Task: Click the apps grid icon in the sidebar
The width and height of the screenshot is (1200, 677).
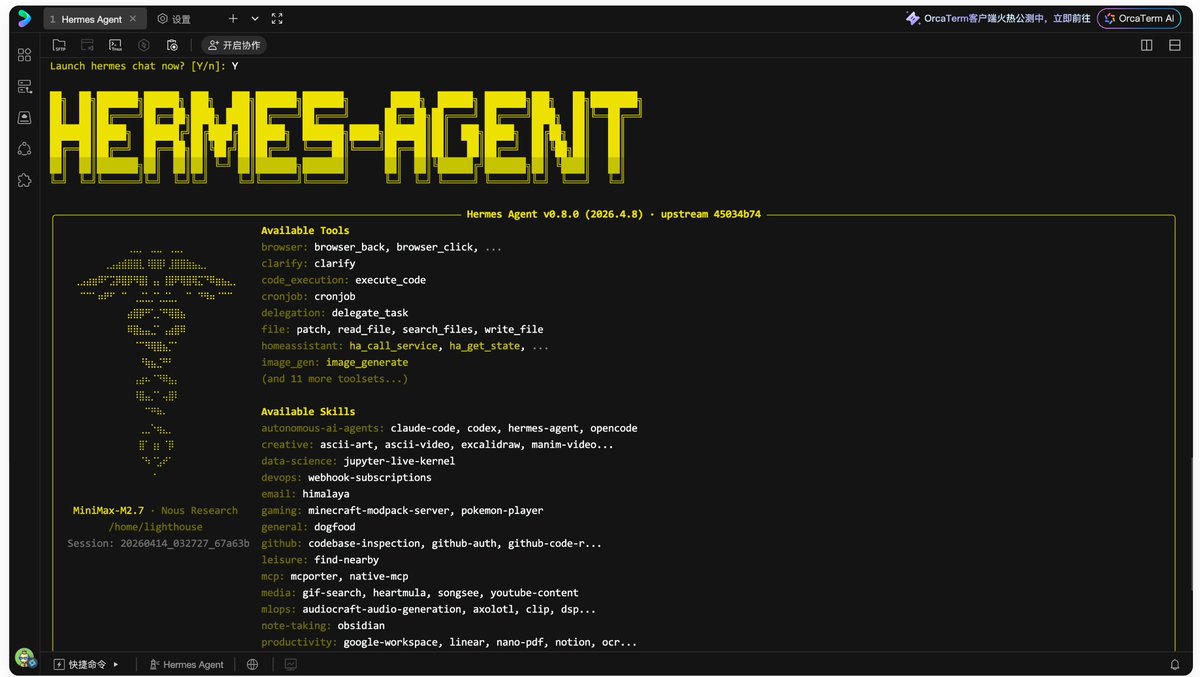Action: (24, 55)
